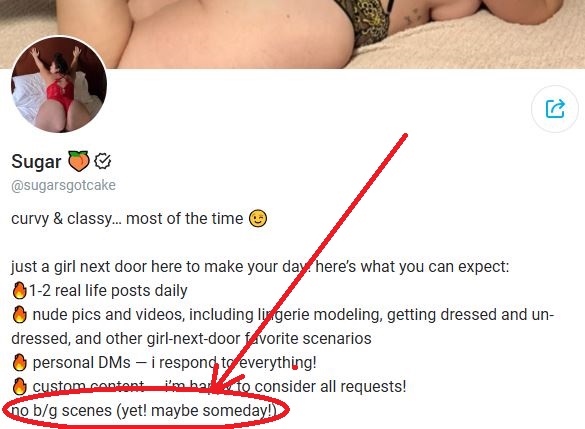The image size is (585, 429).
Task: Click the share profile icon
Action: (x=555, y=109)
